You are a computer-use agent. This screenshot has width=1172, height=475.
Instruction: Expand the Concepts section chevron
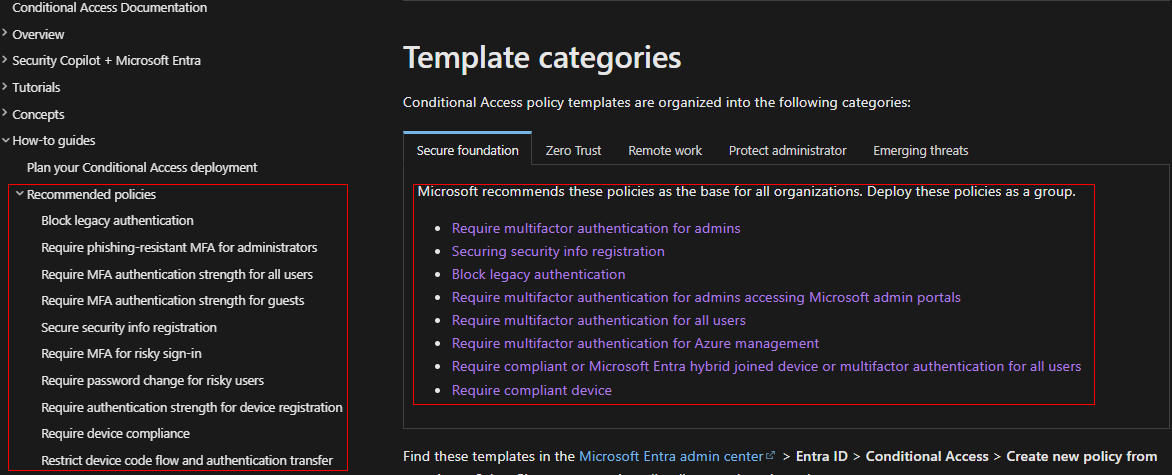point(6,114)
